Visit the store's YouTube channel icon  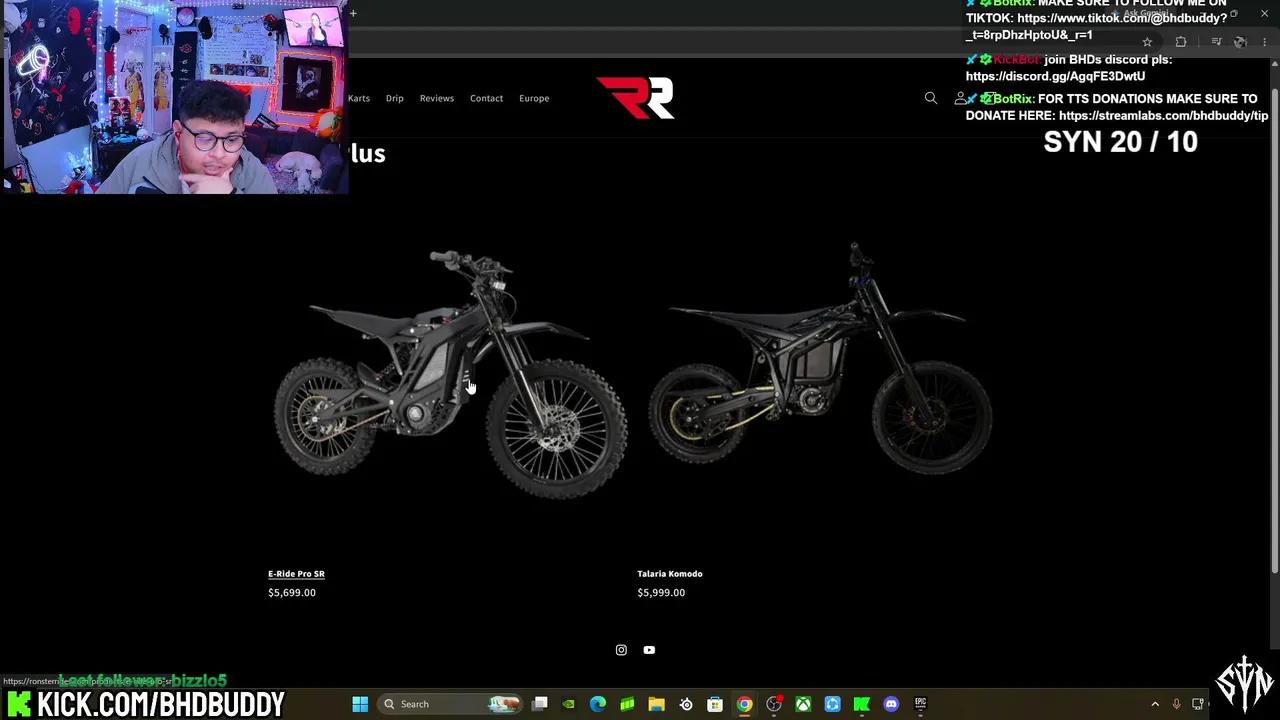pos(649,650)
